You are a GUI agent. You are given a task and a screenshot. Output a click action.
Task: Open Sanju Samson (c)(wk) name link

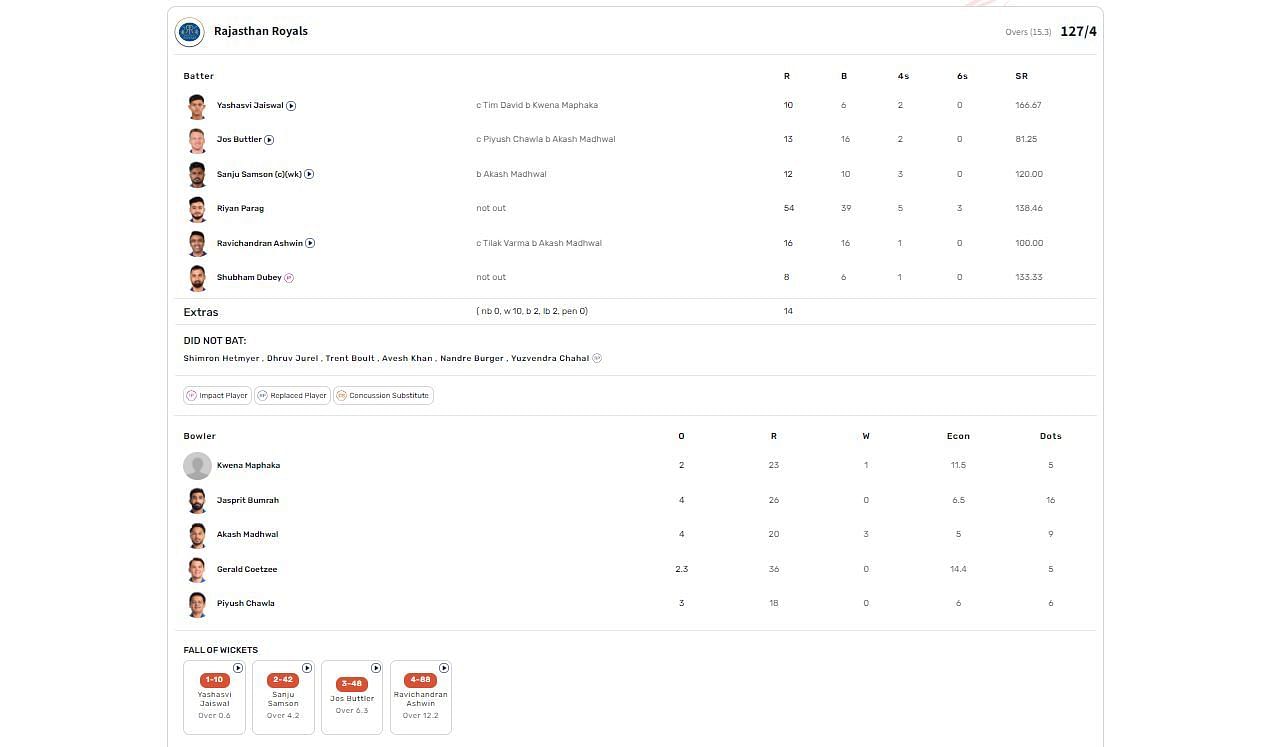[x=259, y=174]
